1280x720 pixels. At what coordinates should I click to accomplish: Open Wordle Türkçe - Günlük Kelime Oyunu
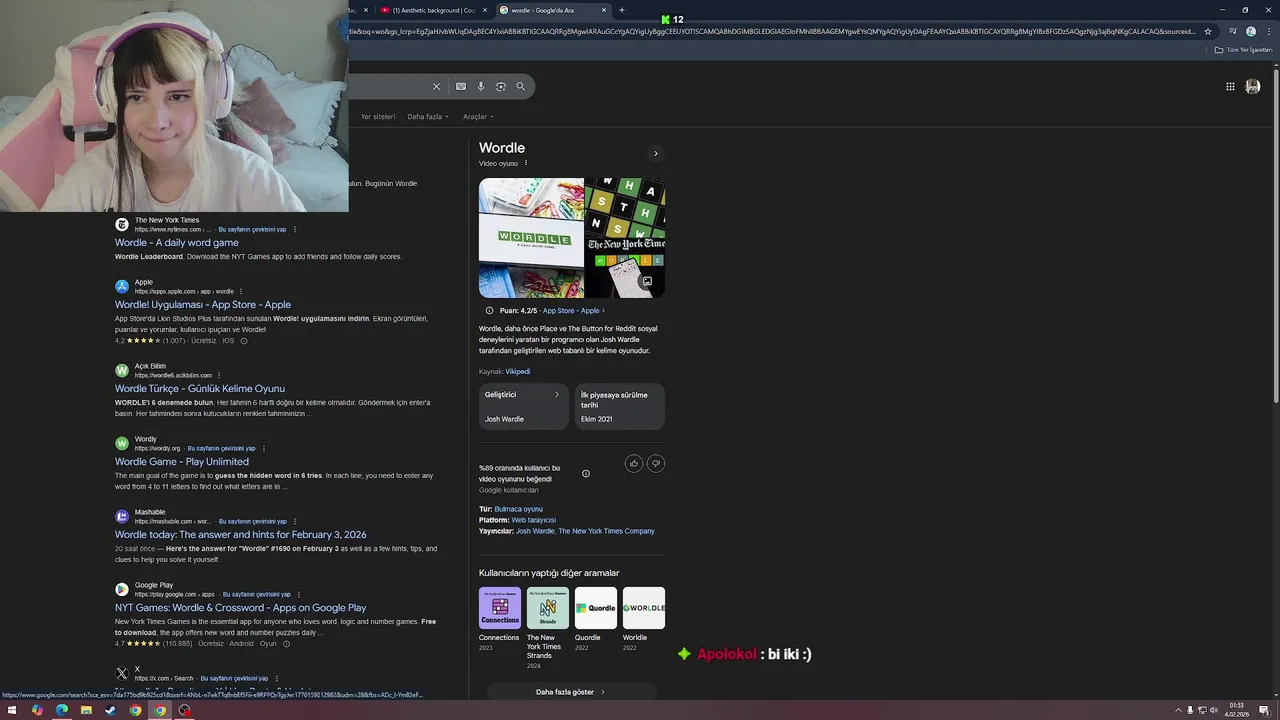200,389
